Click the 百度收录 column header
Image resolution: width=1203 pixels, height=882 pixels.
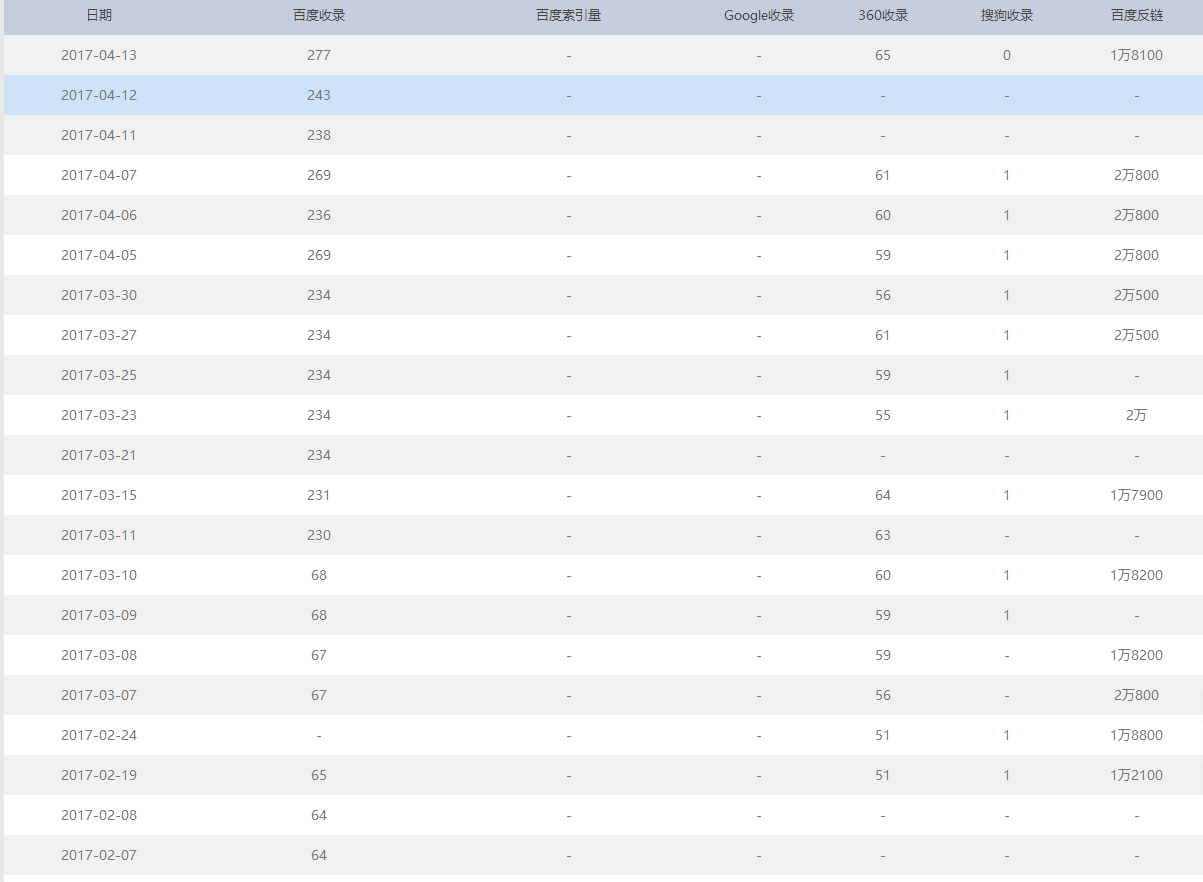319,15
